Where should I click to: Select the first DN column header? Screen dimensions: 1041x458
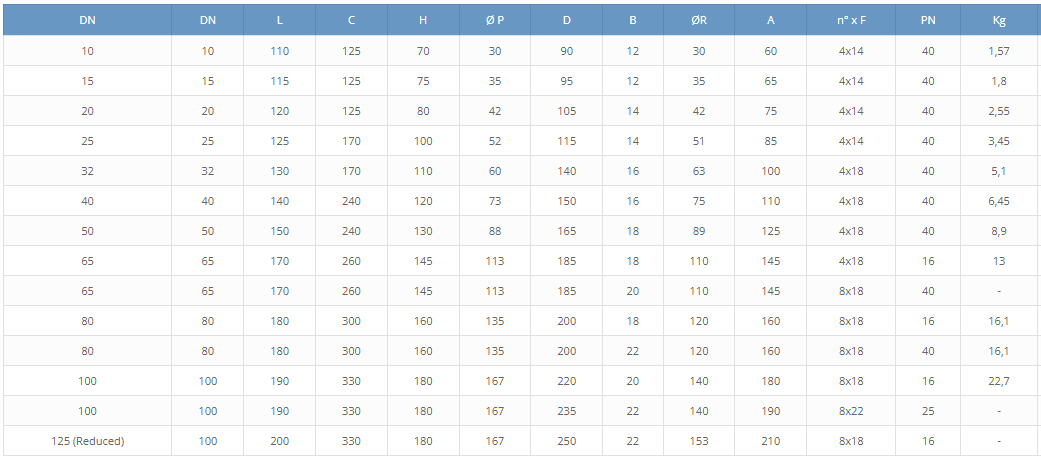[x=88, y=20]
